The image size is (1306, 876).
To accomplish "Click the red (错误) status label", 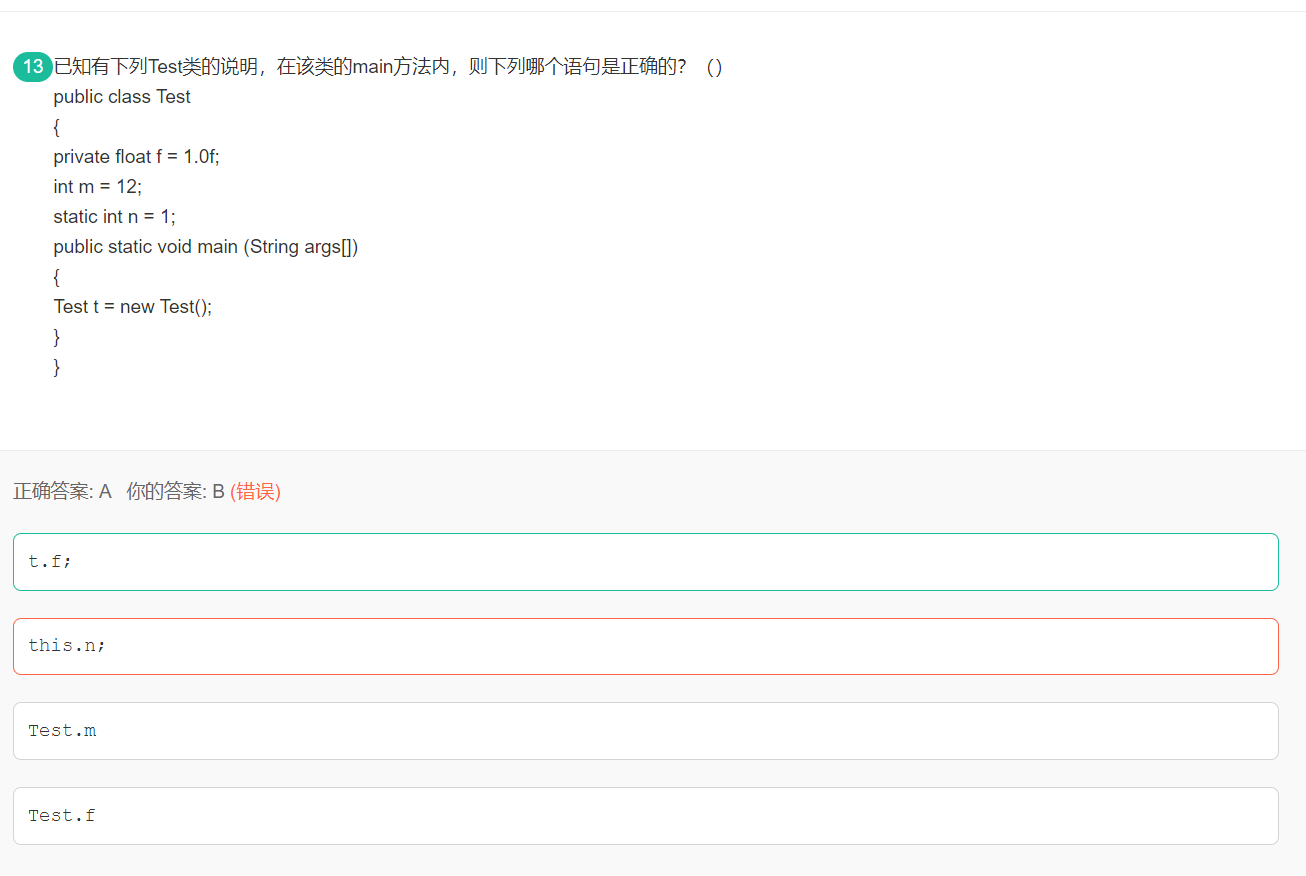I will pos(255,492).
